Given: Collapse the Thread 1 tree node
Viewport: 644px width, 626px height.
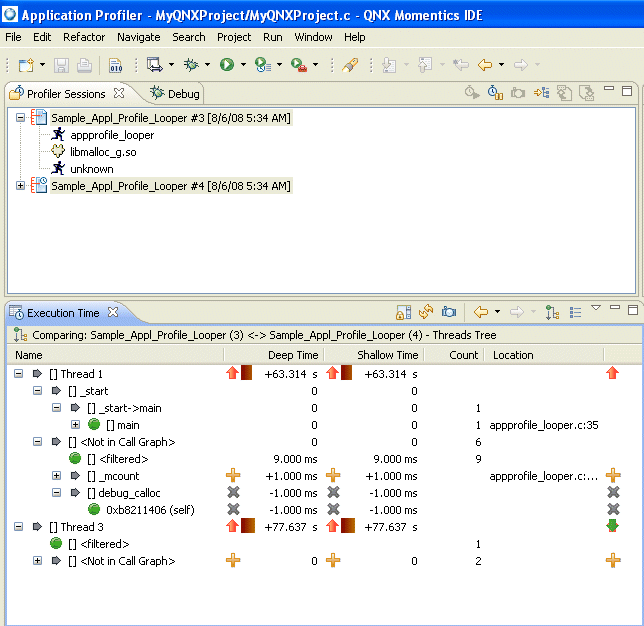Looking at the screenshot, I should tap(19, 374).
